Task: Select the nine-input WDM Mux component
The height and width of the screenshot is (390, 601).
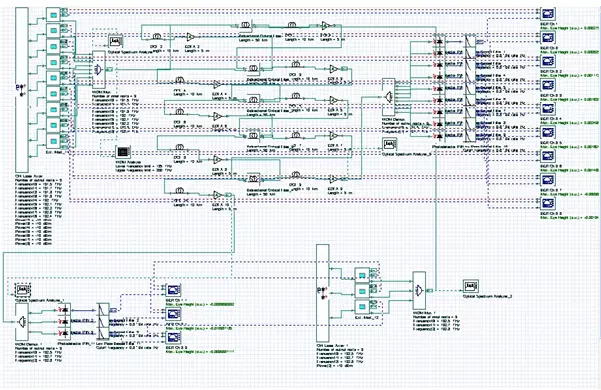Action: [99, 70]
